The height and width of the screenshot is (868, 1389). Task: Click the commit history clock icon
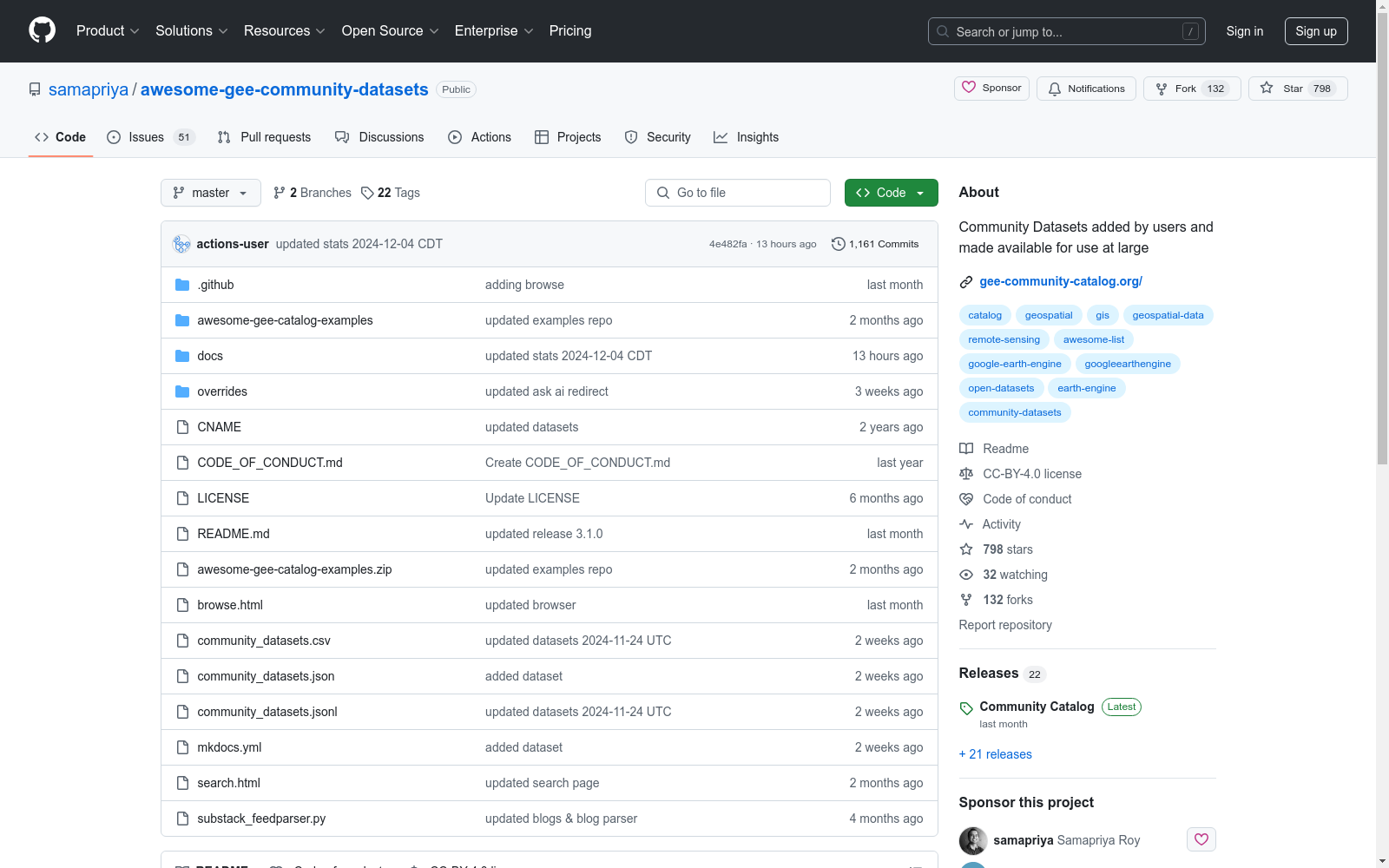coord(838,244)
